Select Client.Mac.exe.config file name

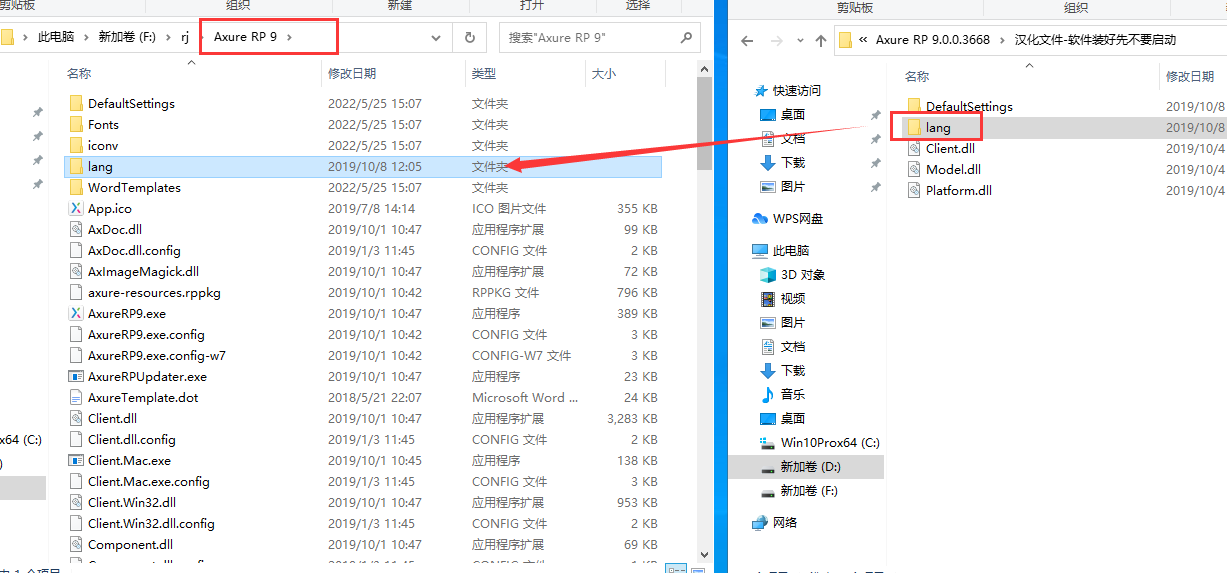point(149,482)
